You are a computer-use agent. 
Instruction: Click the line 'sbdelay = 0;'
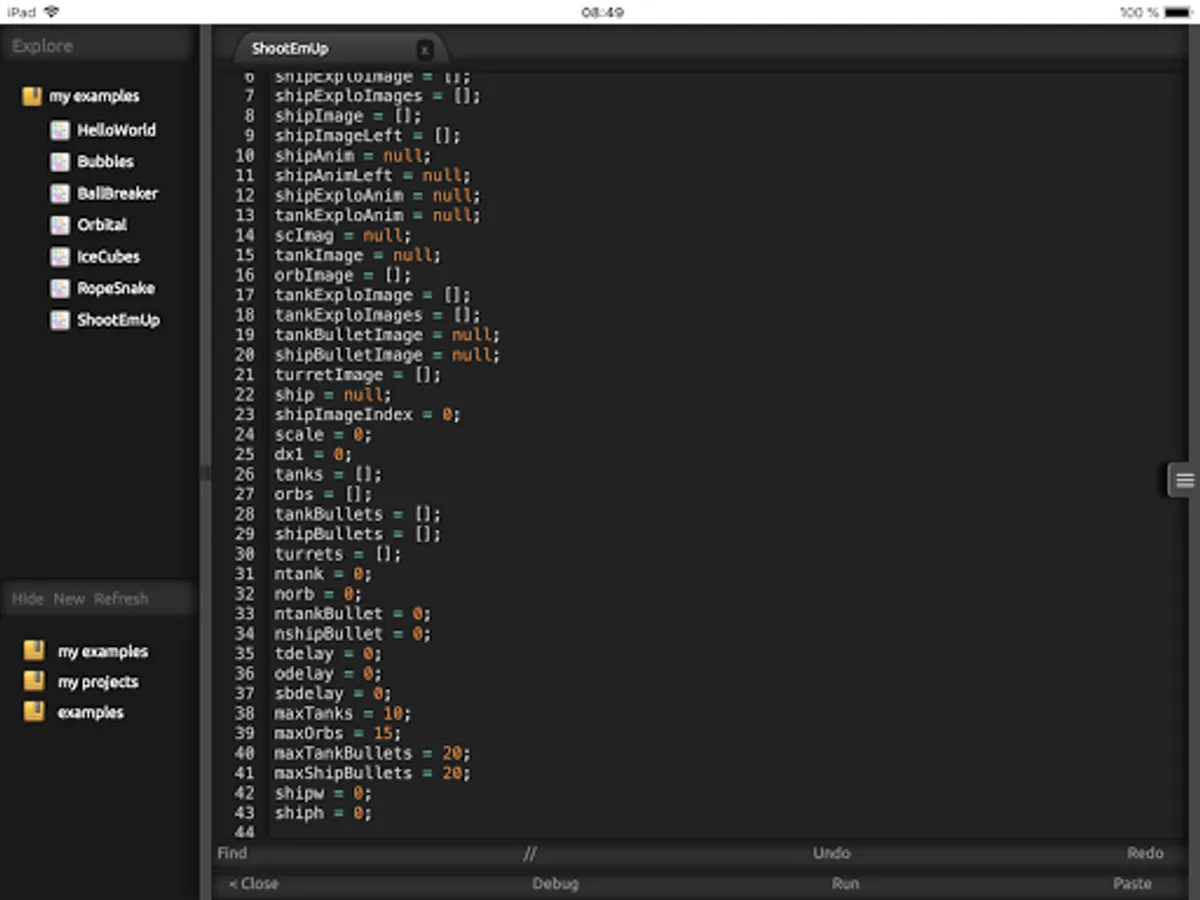333,693
